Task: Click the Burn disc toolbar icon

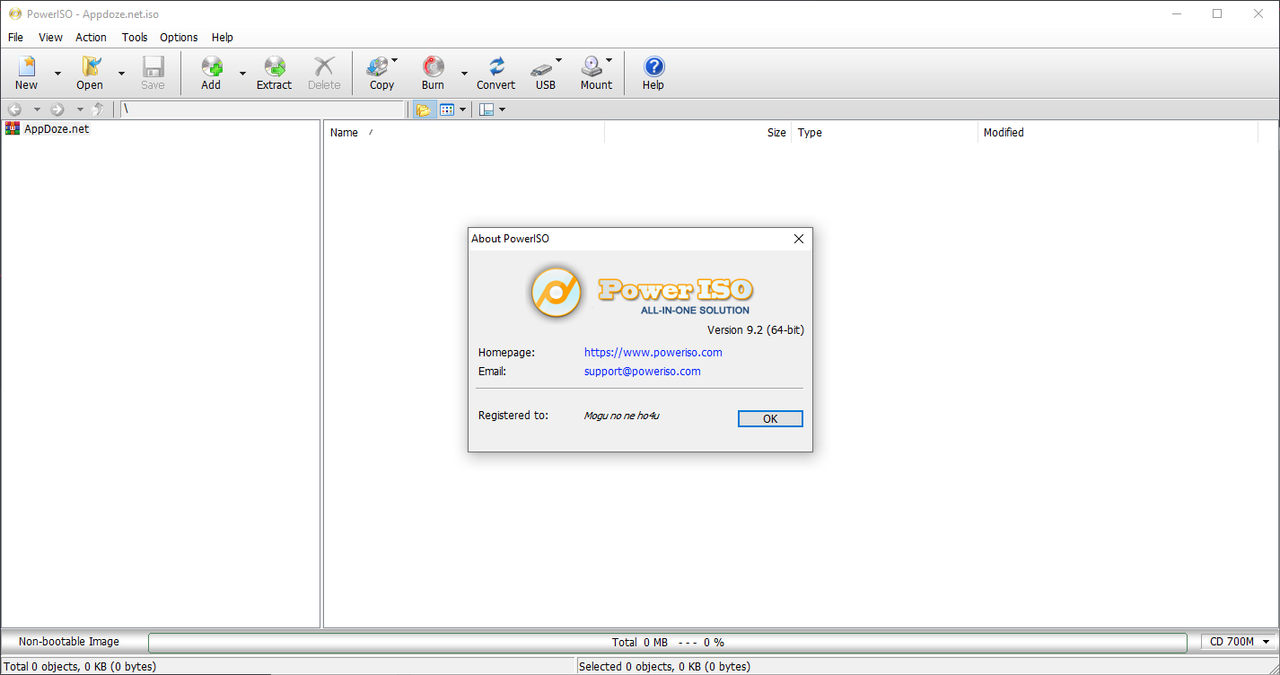Action: tap(433, 66)
